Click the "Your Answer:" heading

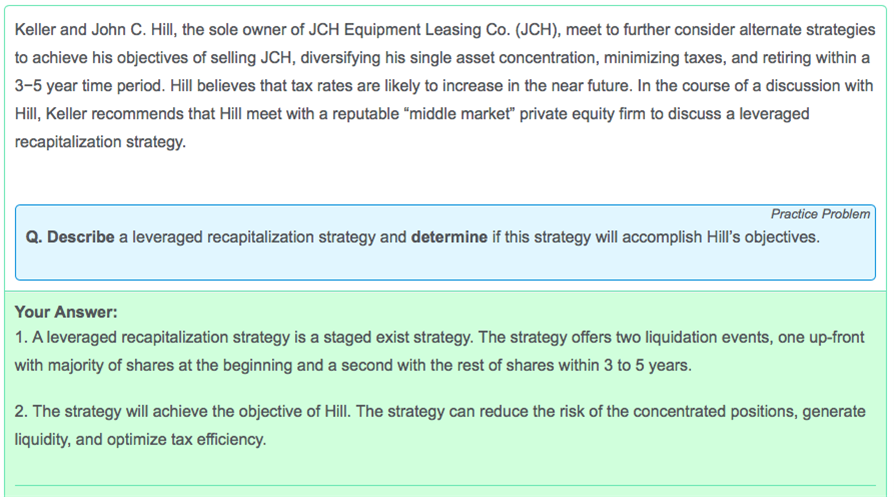[66, 312]
